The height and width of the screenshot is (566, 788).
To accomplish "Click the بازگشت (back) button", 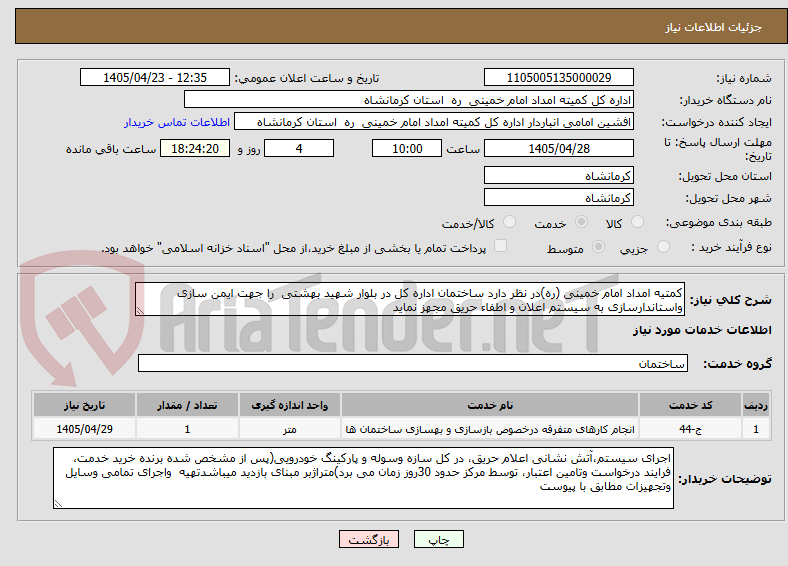I will 369,539.
